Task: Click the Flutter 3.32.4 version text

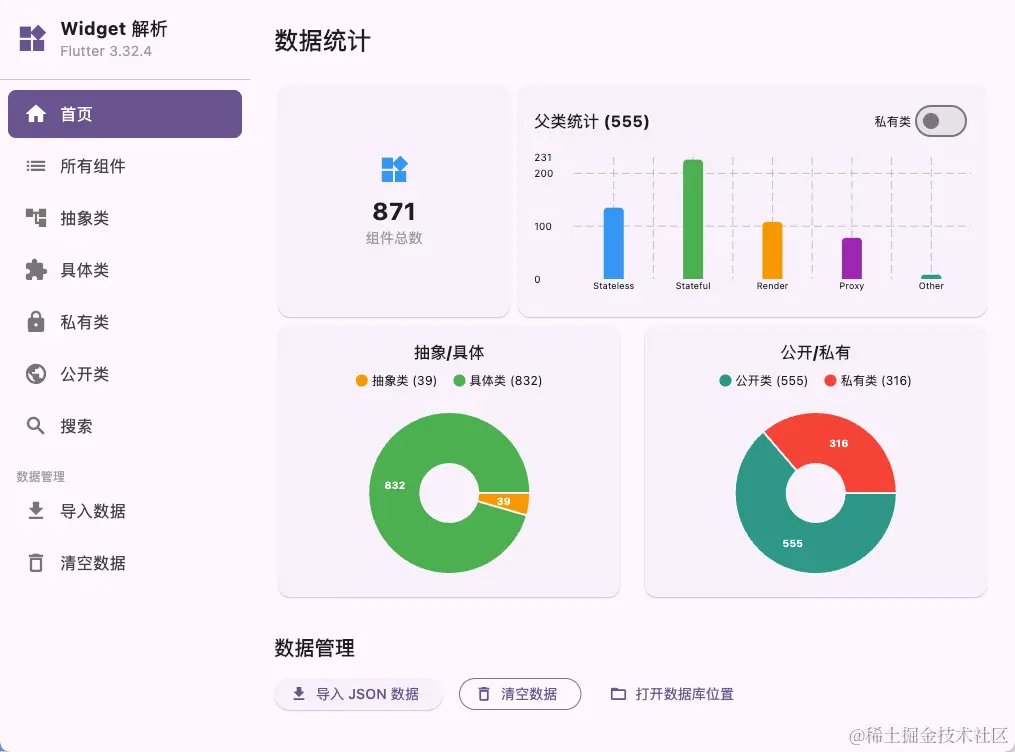Action: click(x=106, y=51)
